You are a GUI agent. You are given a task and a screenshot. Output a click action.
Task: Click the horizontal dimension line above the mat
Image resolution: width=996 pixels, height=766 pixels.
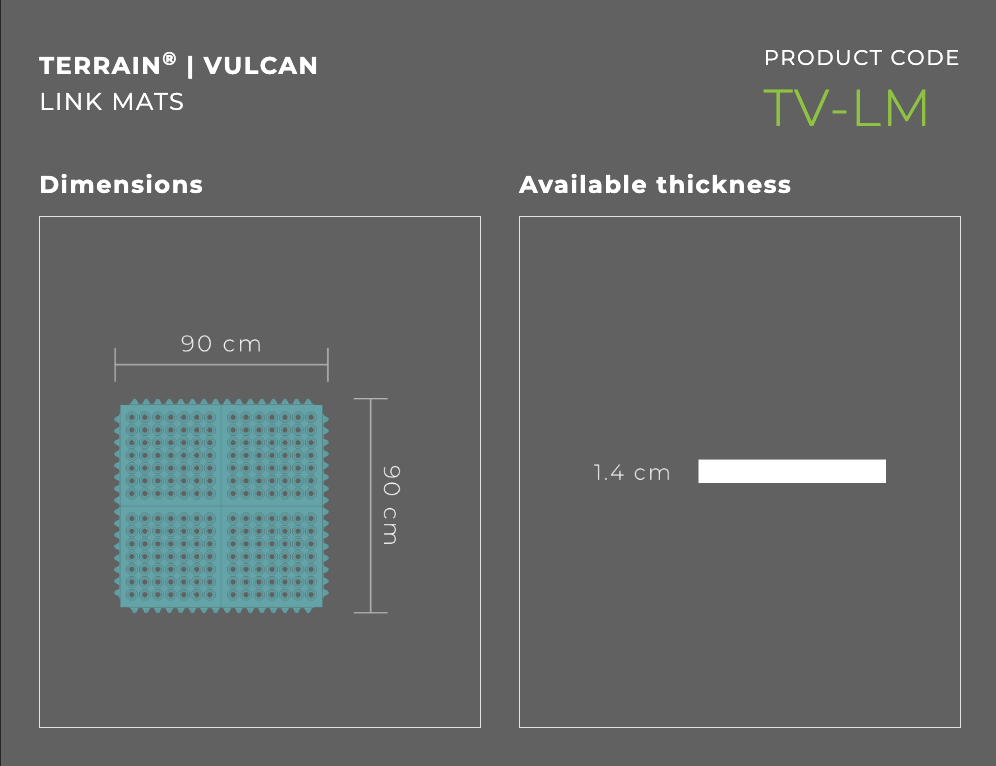point(221,365)
